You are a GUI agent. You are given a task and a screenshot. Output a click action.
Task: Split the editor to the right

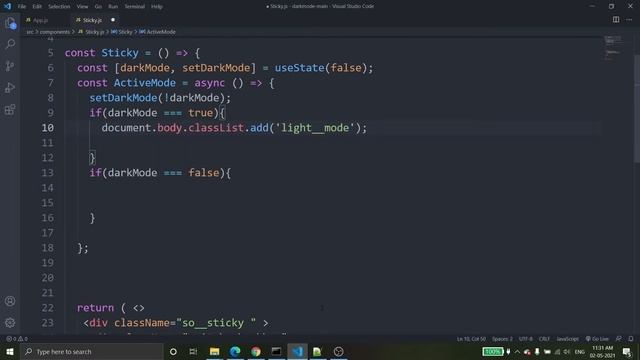(x=616, y=20)
